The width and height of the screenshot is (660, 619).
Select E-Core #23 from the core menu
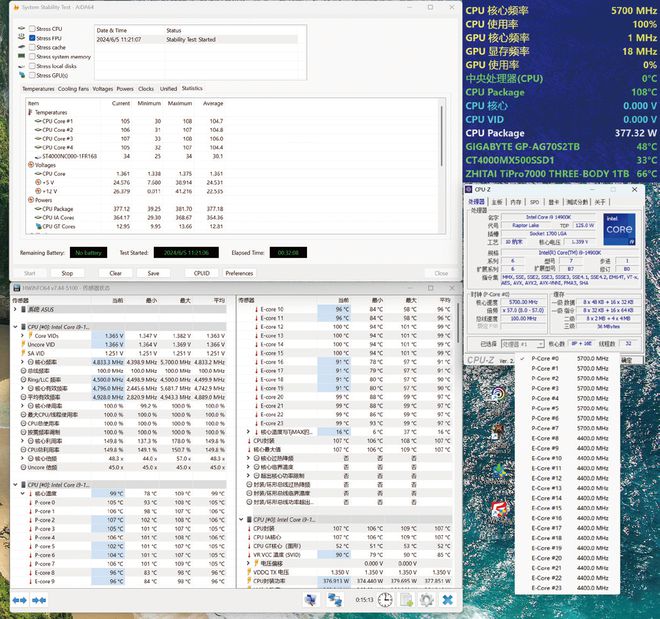[x=567, y=588]
